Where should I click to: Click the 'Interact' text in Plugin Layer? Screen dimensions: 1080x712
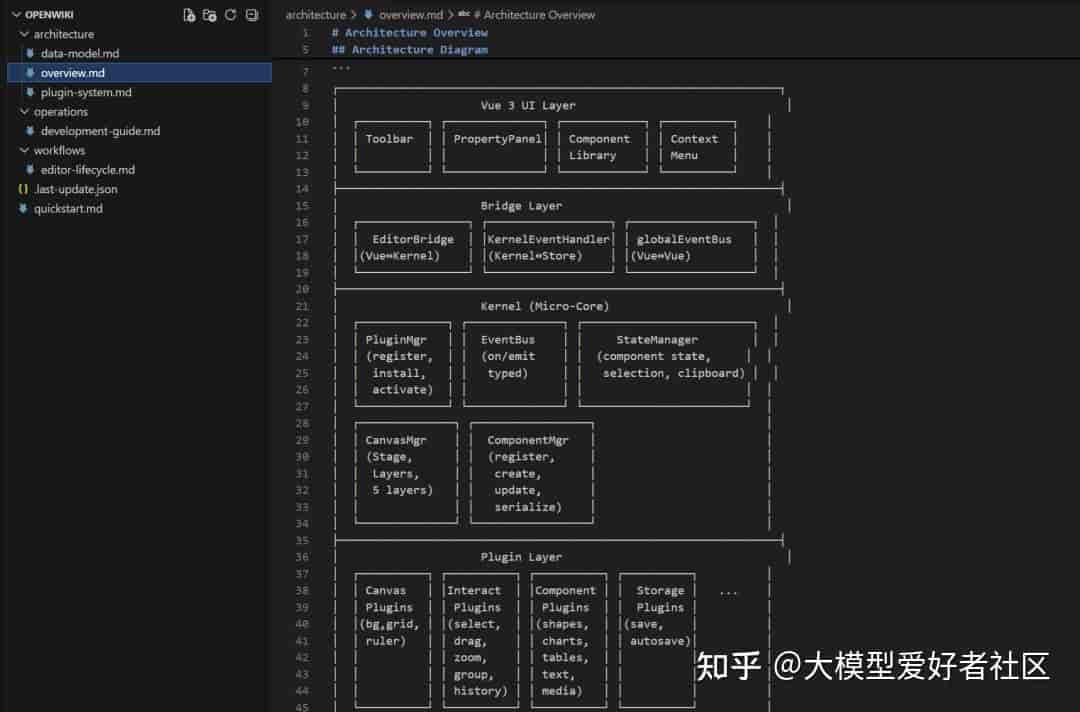pos(474,590)
